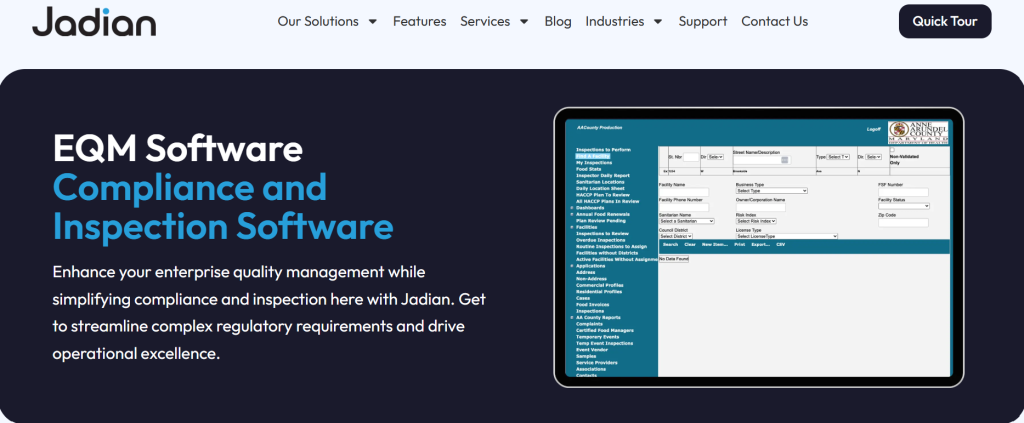
Task: Open the Our Solutions dropdown menu
Action: coord(327,22)
